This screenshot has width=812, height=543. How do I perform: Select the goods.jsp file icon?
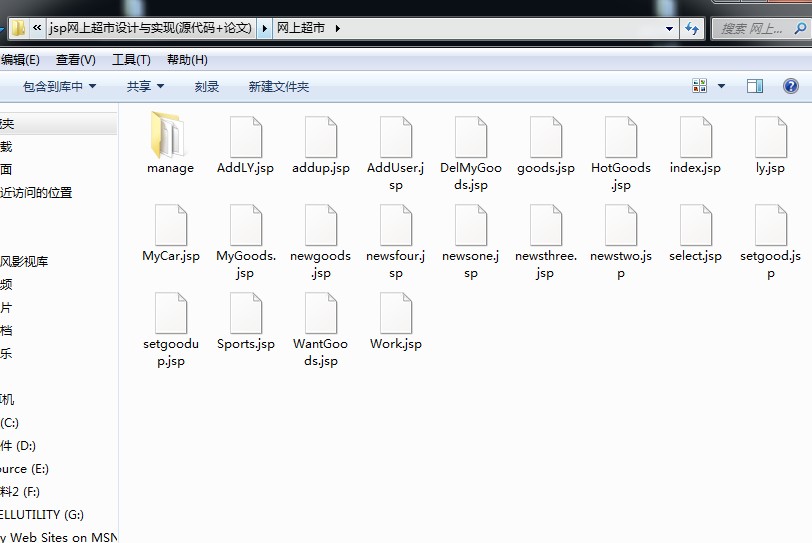click(x=546, y=137)
